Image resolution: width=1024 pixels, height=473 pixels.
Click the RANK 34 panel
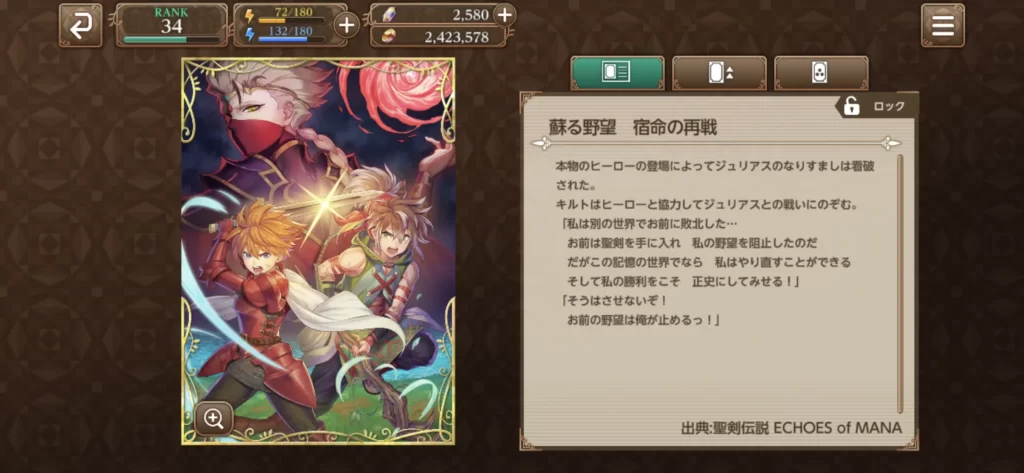(172, 25)
